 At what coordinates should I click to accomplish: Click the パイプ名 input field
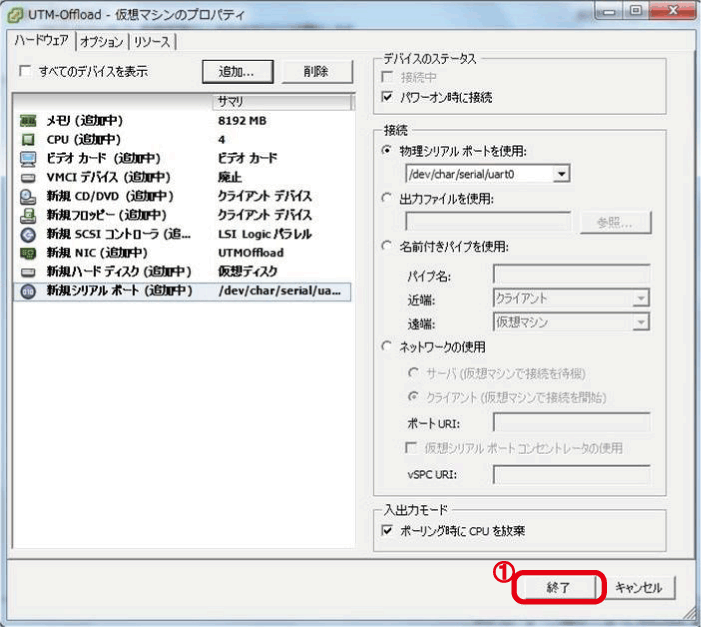571,274
